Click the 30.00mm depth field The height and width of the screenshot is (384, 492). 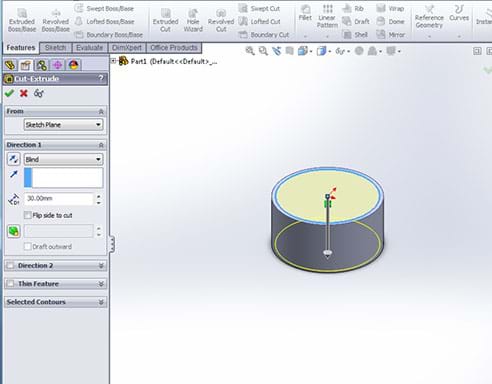pyautogui.click(x=59, y=199)
